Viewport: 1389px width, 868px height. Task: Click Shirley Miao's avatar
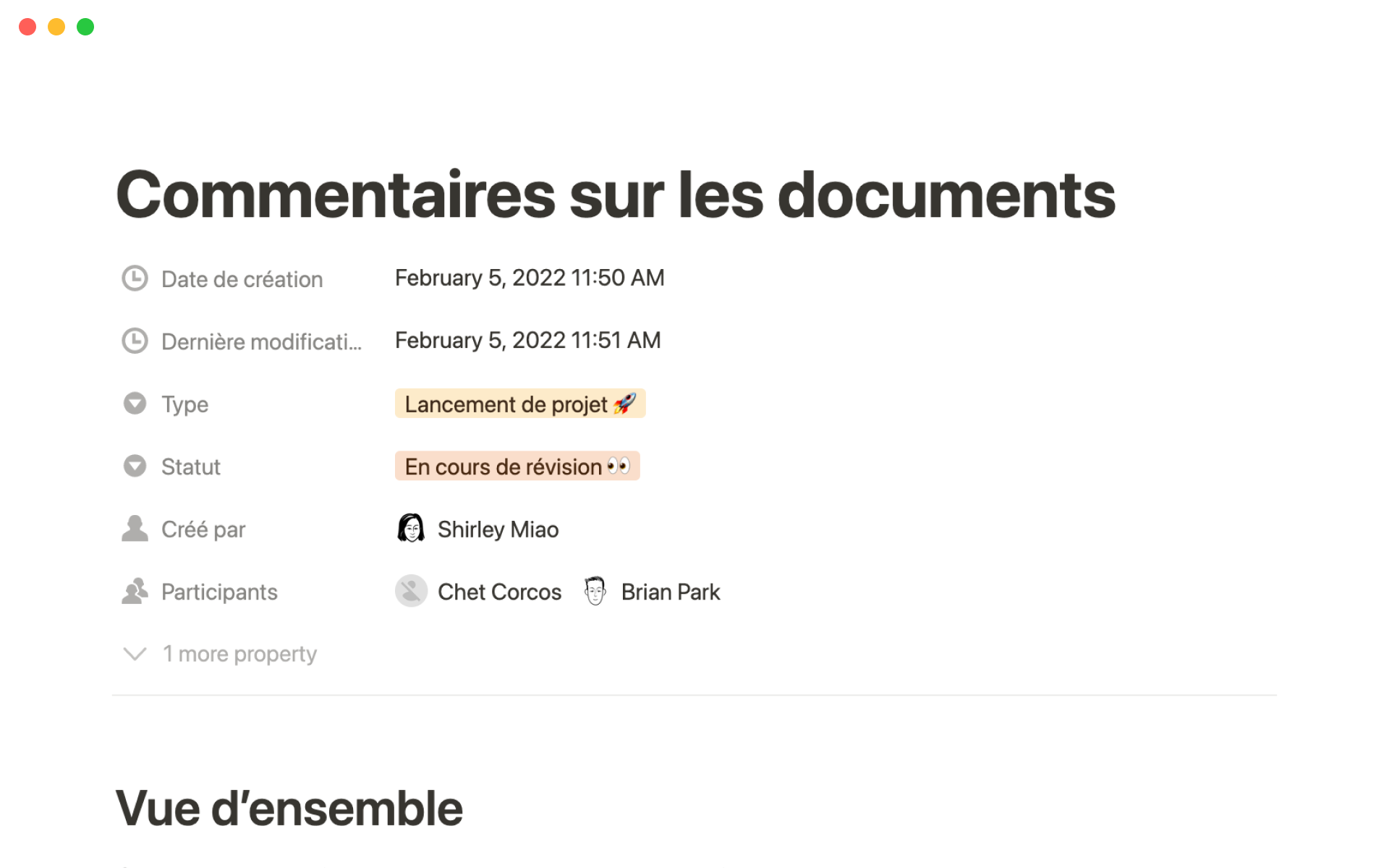(411, 529)
